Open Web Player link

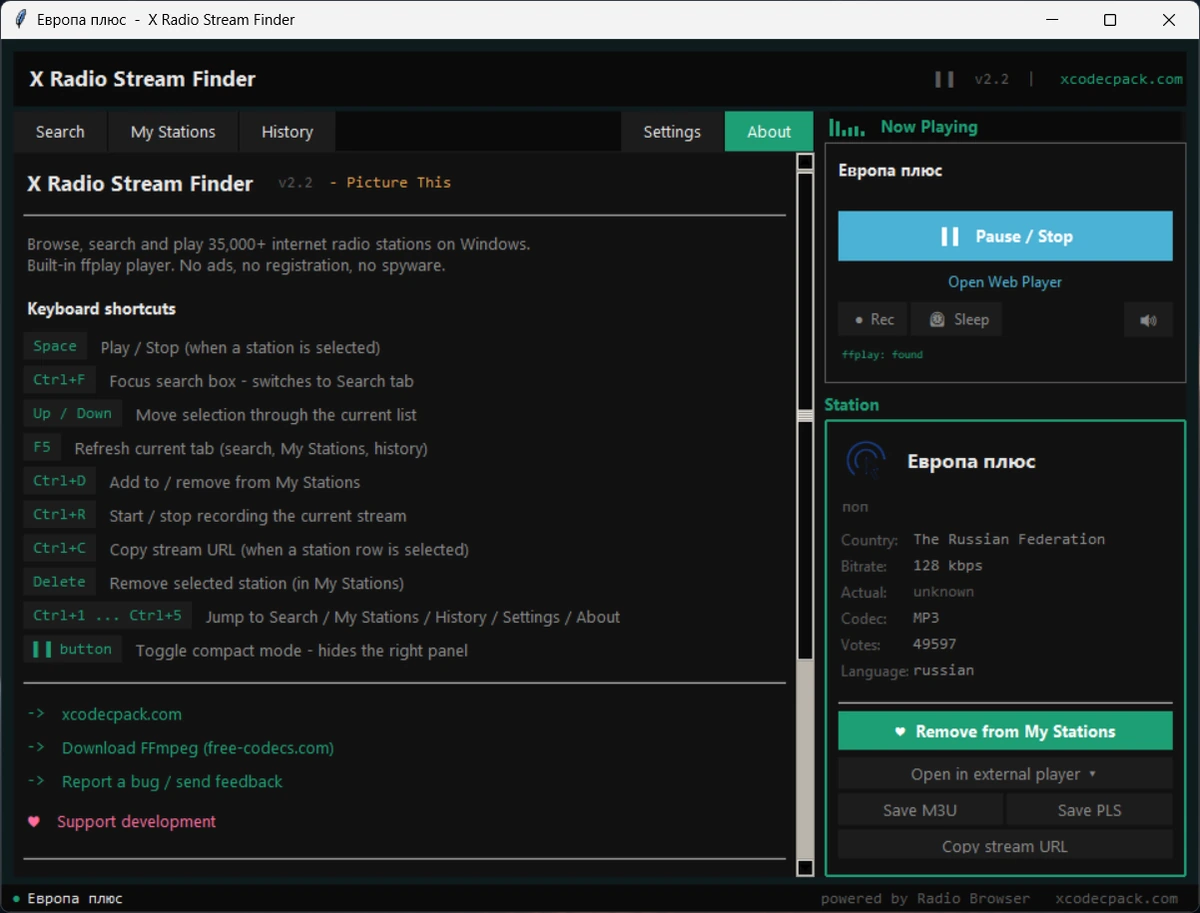(1005, 282)
